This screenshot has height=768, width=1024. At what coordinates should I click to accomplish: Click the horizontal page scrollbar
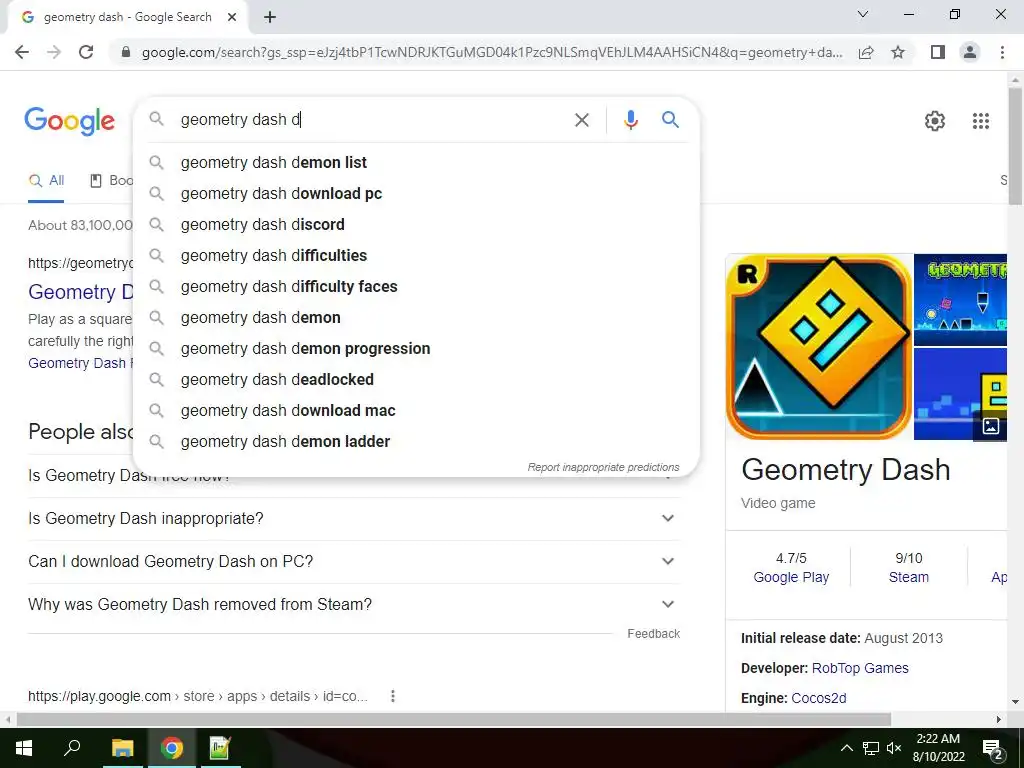click(x=454, y=719)
